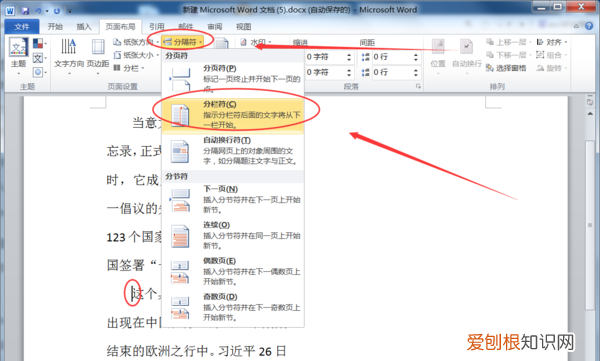Screen dimensions: 600x361
Task: Click the Column Break (分栏符) icon
Action: coord(180,115)
